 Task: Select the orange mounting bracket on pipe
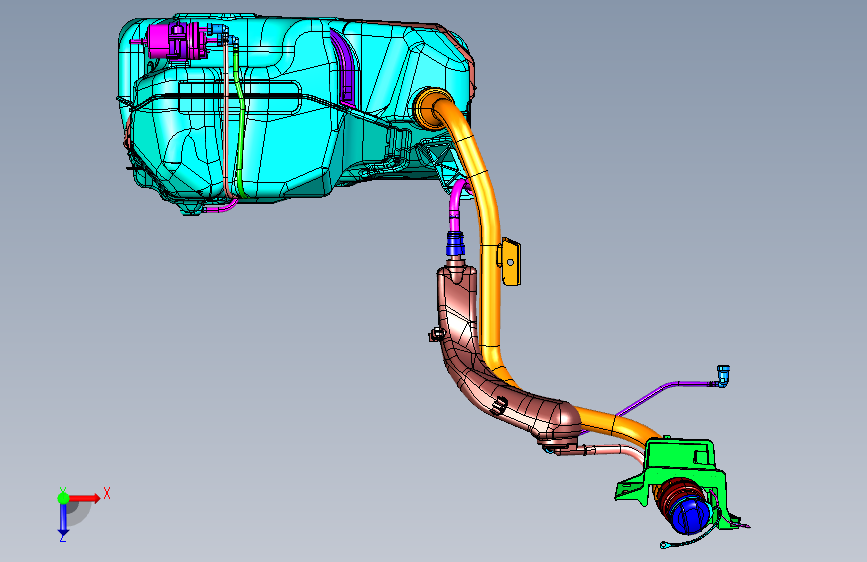[509, 262]
